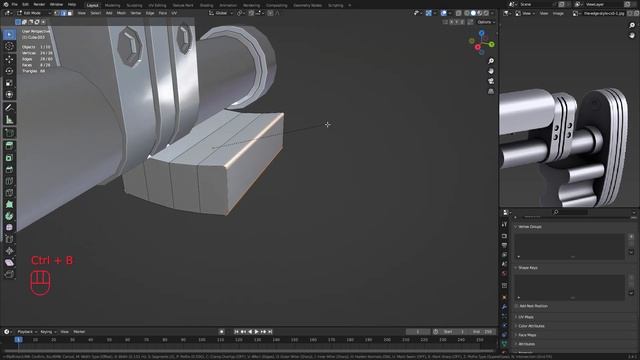Click the Scene name field

pos(535,4)
